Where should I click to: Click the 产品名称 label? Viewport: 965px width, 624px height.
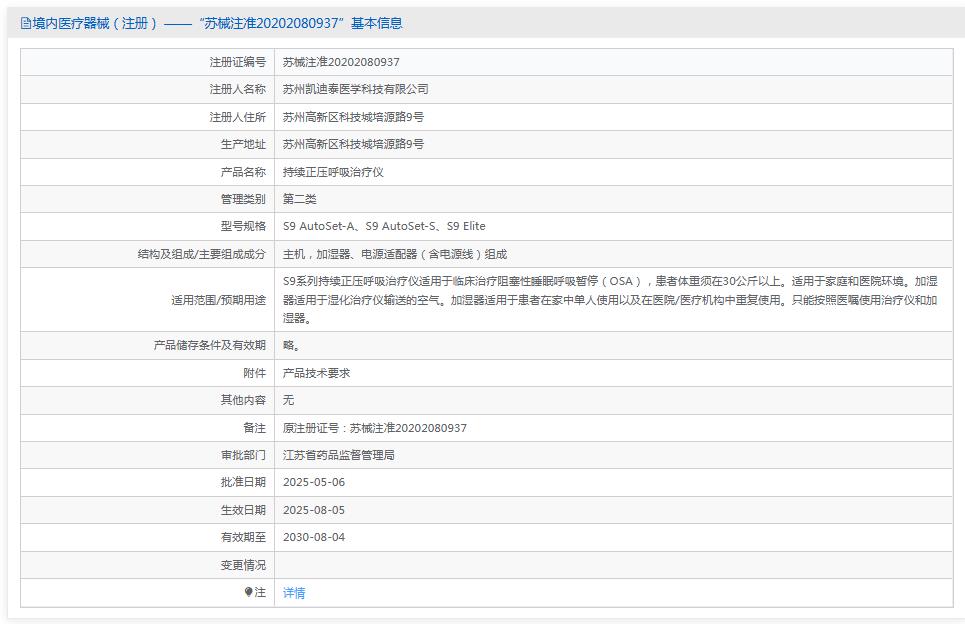point(243,172)
